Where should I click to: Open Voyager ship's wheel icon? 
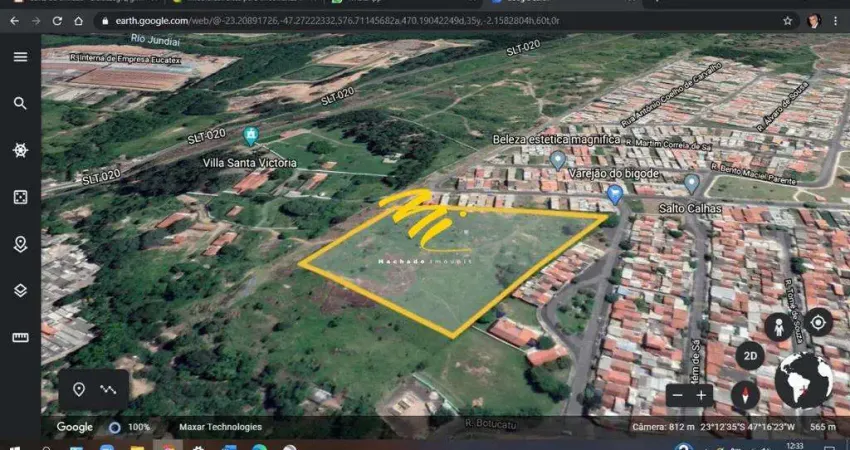coord(20,150)
